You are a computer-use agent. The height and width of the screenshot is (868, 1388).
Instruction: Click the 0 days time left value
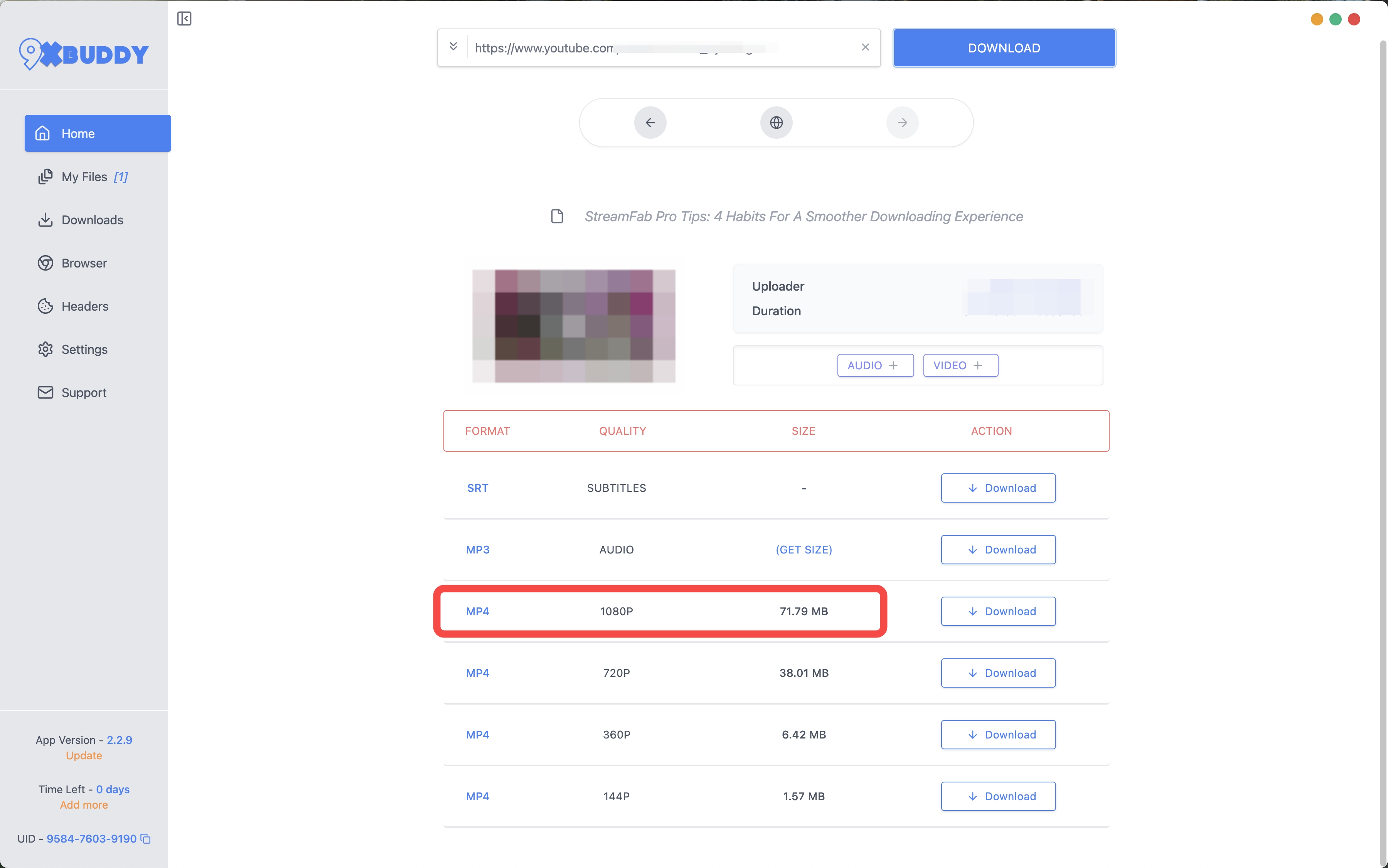(113, 789)
